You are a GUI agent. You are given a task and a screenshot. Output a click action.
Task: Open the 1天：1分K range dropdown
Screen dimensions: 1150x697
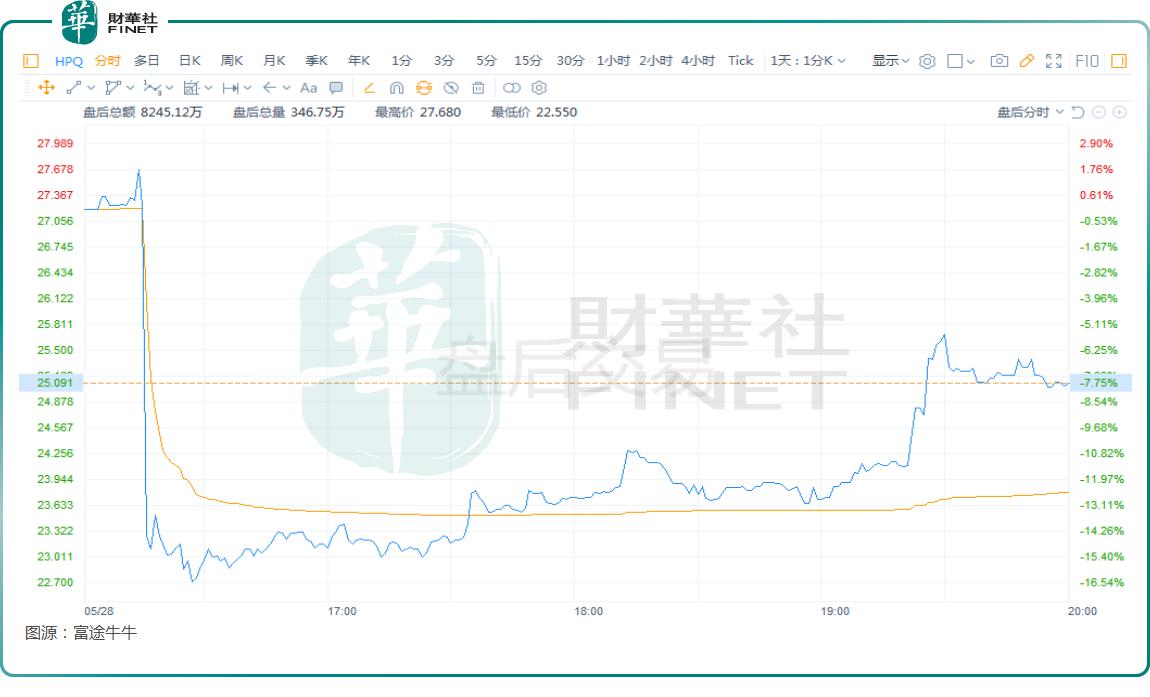pyautogui.click(x=807, y=61)
